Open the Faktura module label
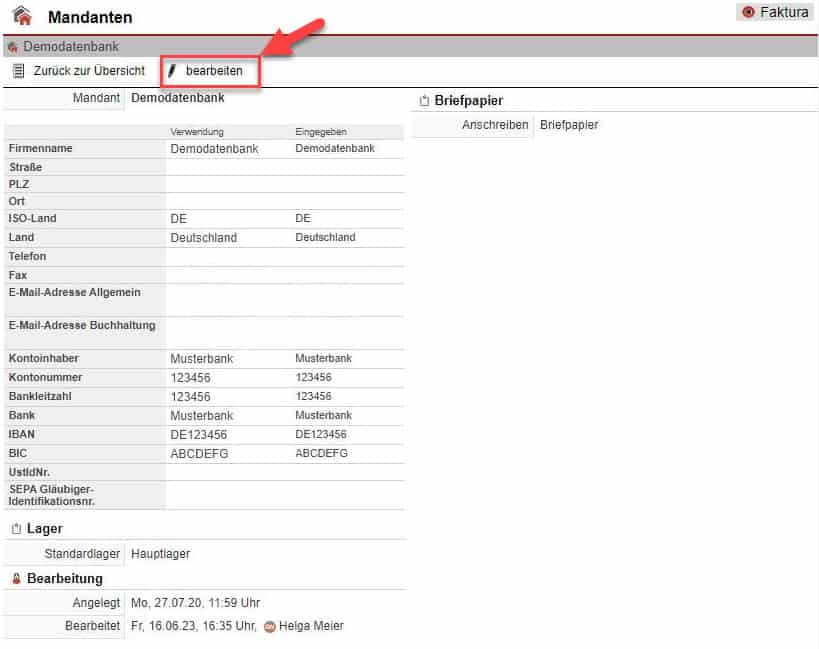Viewport: 819px width, 649px height. pos(784,12)
